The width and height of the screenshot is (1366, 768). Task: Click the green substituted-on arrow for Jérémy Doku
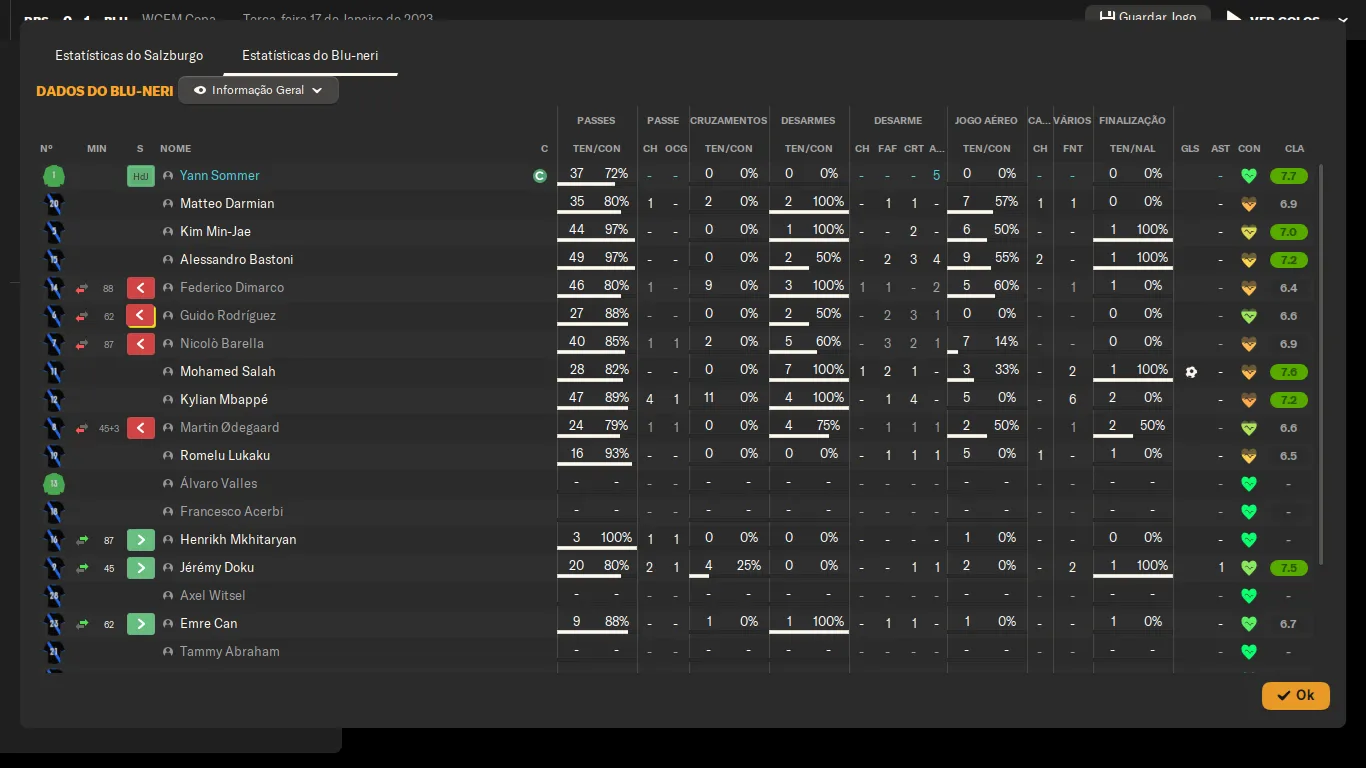click(140, 568)
